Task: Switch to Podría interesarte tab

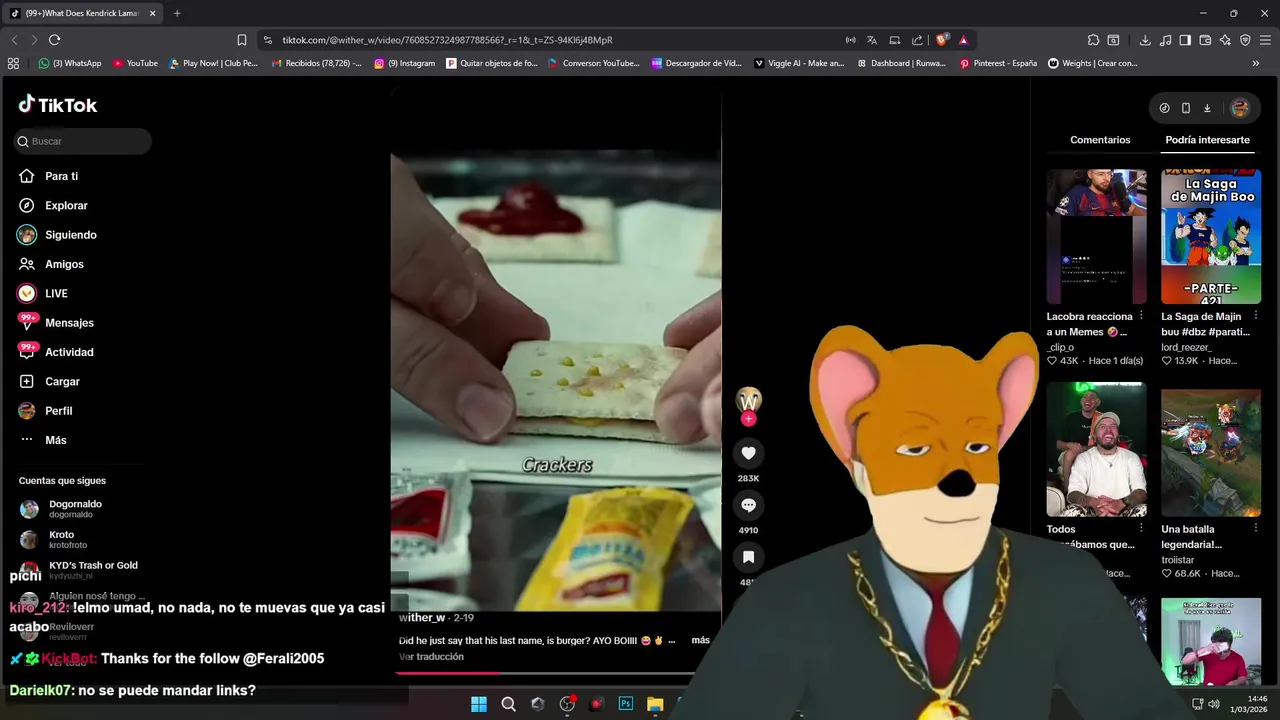Action: tap(1207, 140)
